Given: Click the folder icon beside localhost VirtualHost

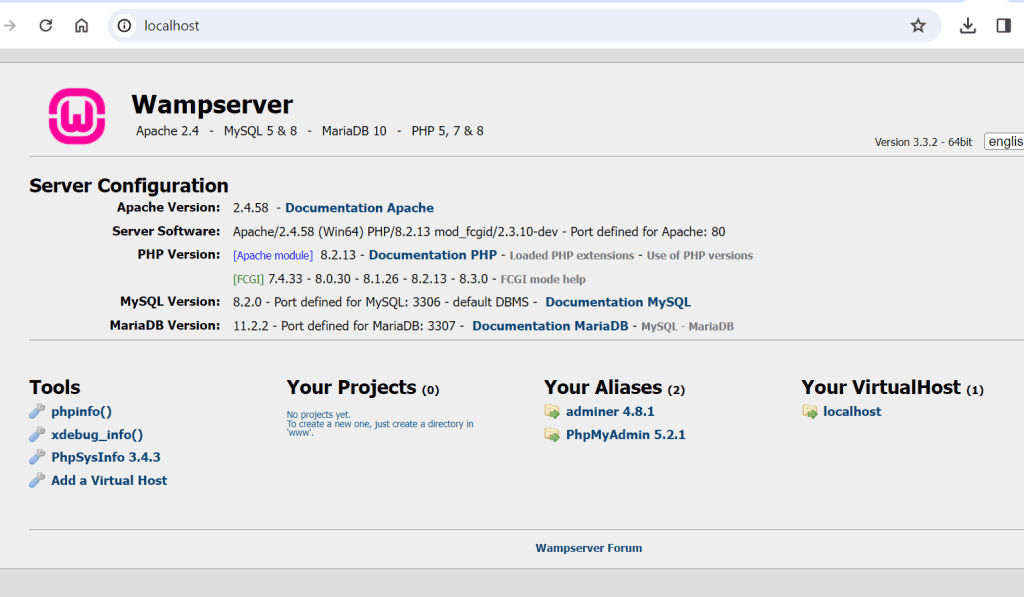Looking at the screenshot, I should [810, 411].
